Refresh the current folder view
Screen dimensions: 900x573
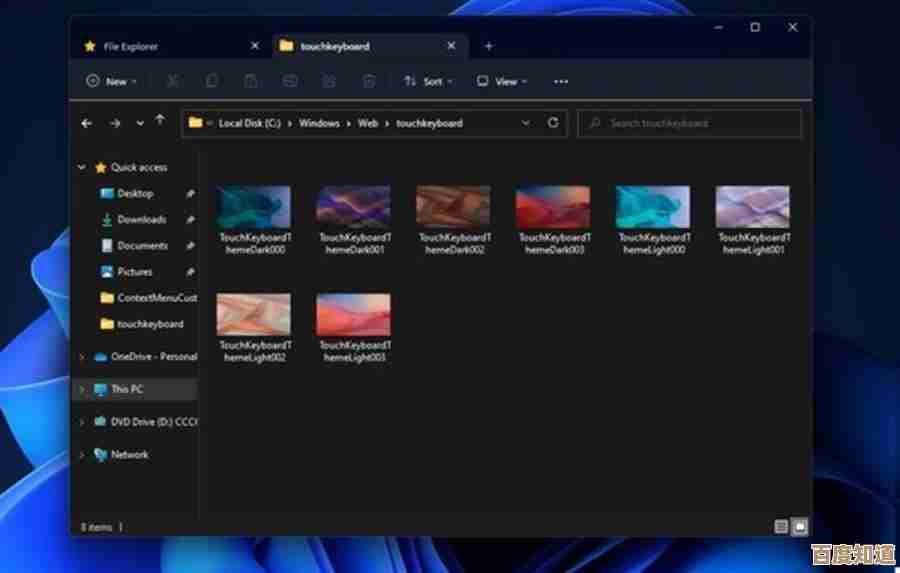pos(553,123)
